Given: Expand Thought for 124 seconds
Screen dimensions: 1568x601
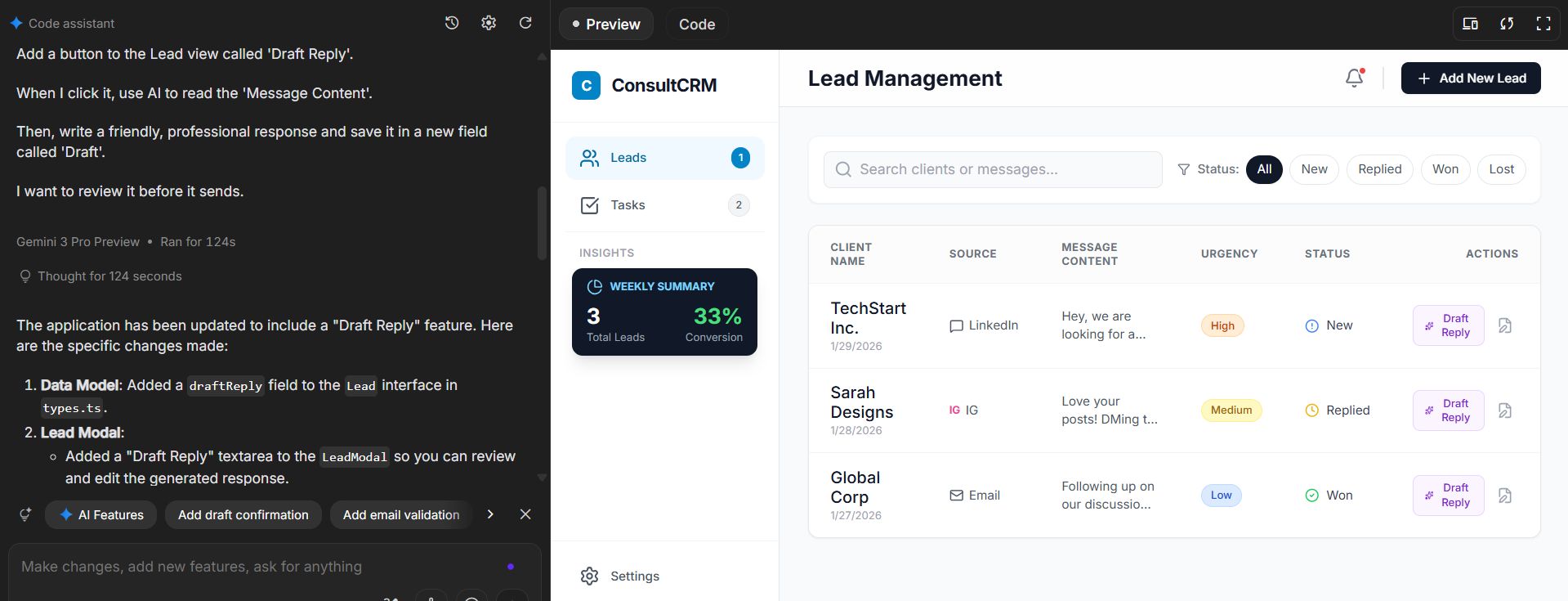Looking at the screenshot, I should point(101,276).
